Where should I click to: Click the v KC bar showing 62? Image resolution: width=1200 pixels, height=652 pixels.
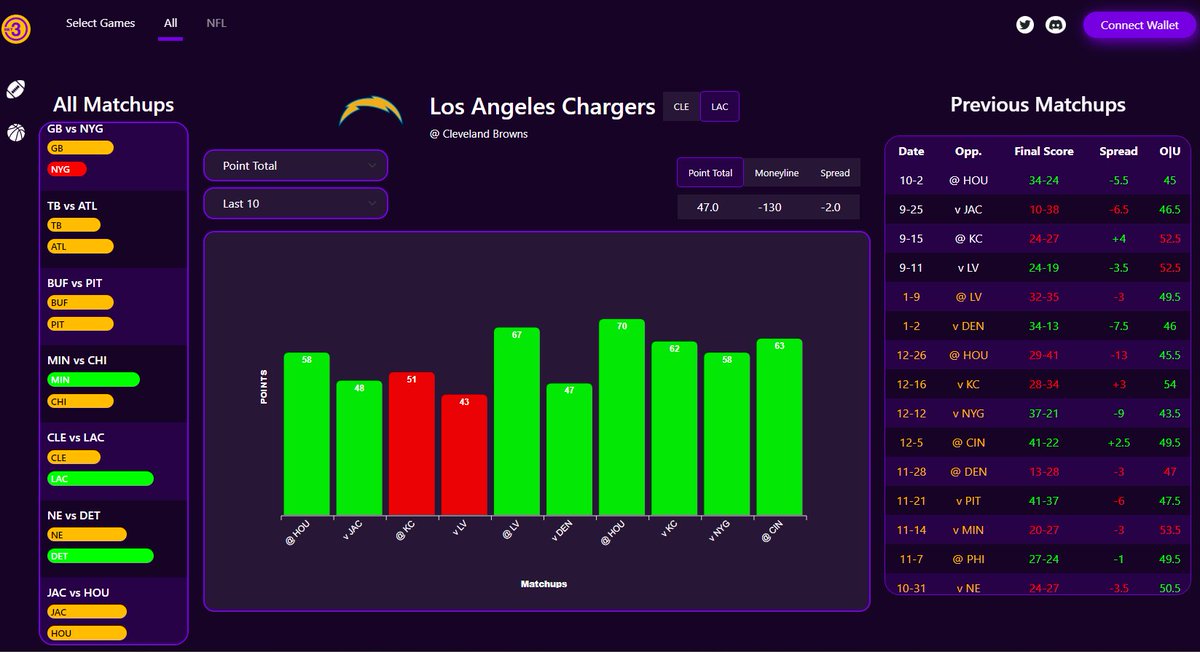[674, 428]
